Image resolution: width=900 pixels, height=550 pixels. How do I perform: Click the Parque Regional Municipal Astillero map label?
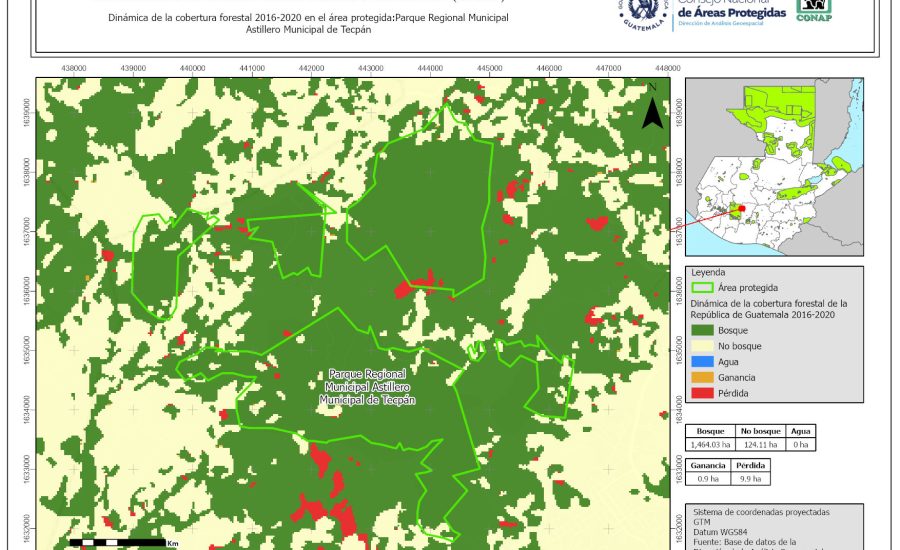point(367,386)
